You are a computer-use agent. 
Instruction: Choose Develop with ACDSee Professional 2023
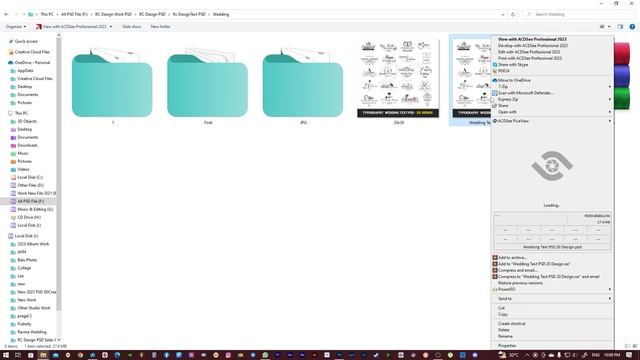(552, 46)
